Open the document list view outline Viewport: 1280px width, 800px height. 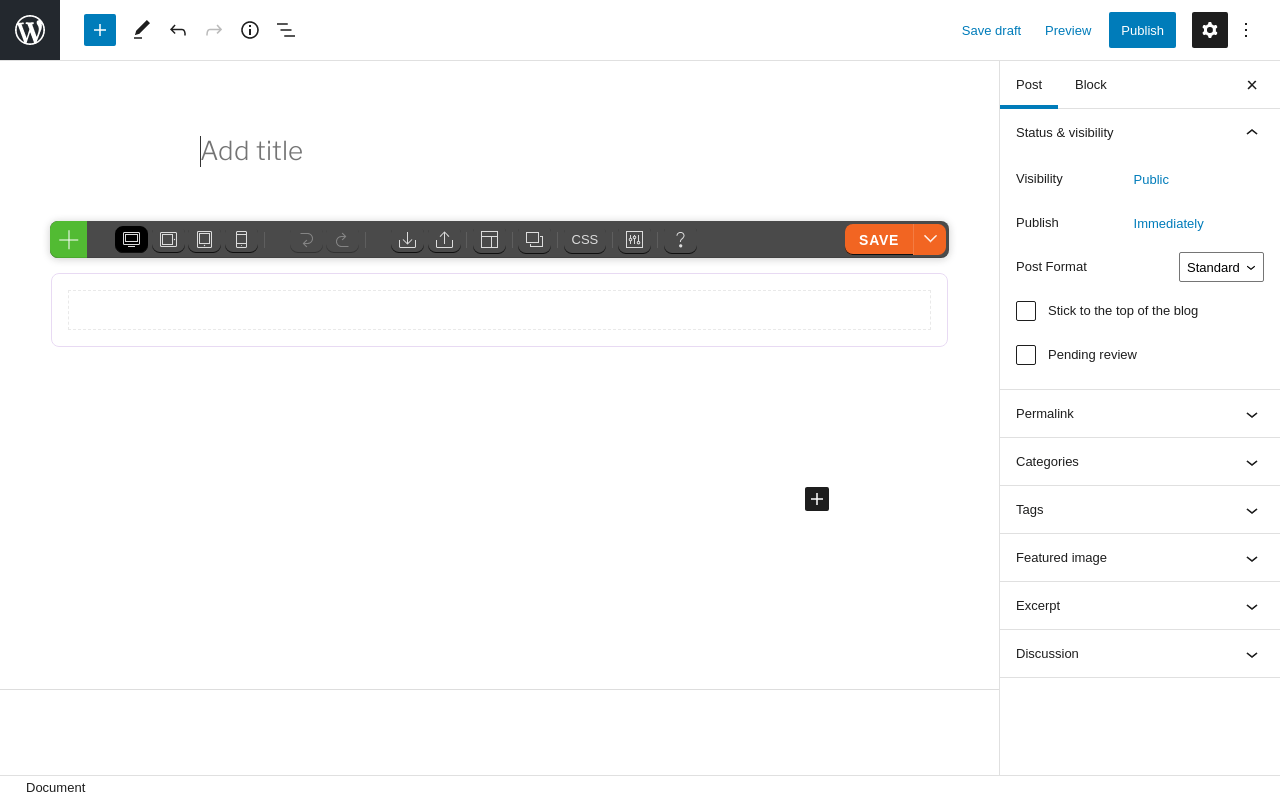pyautogui.click(x=286, y=30)
